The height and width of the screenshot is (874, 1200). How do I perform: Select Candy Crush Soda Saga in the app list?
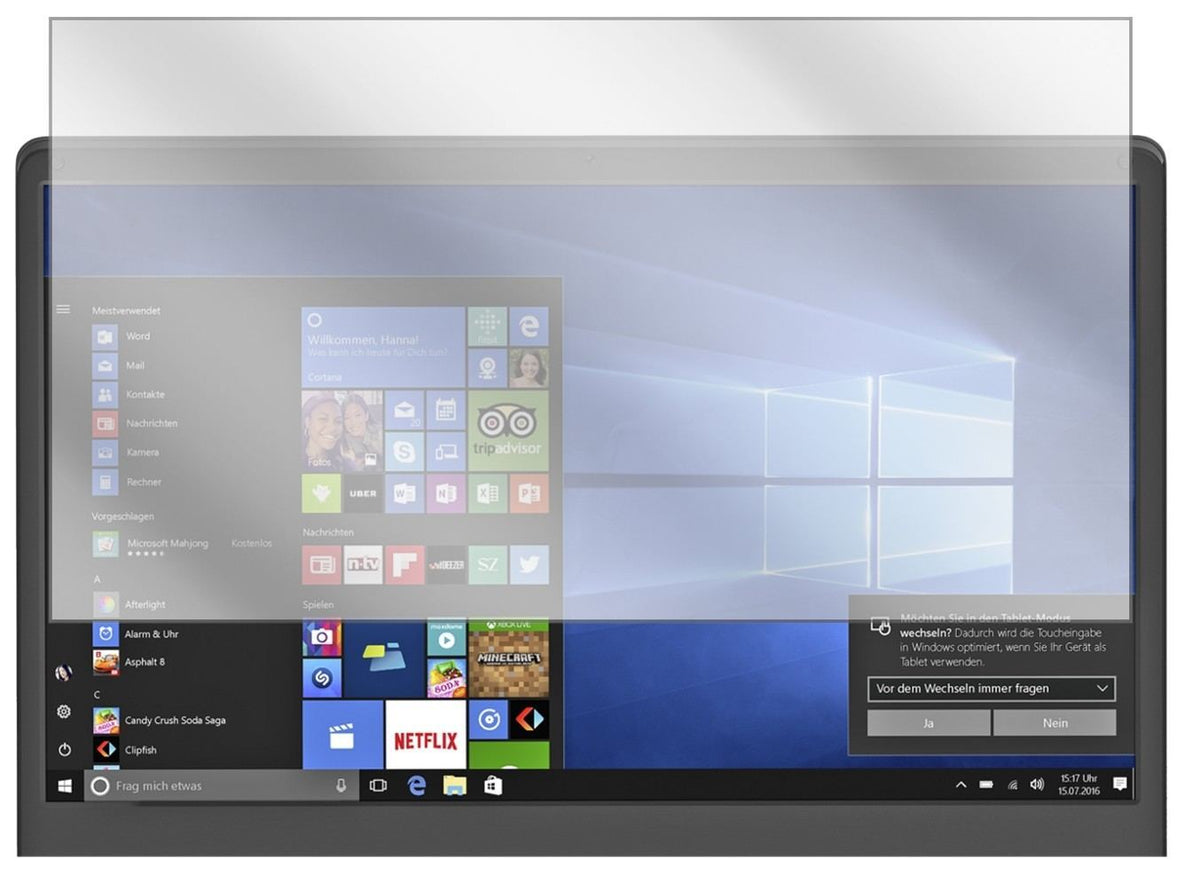[x=174, y=720]
